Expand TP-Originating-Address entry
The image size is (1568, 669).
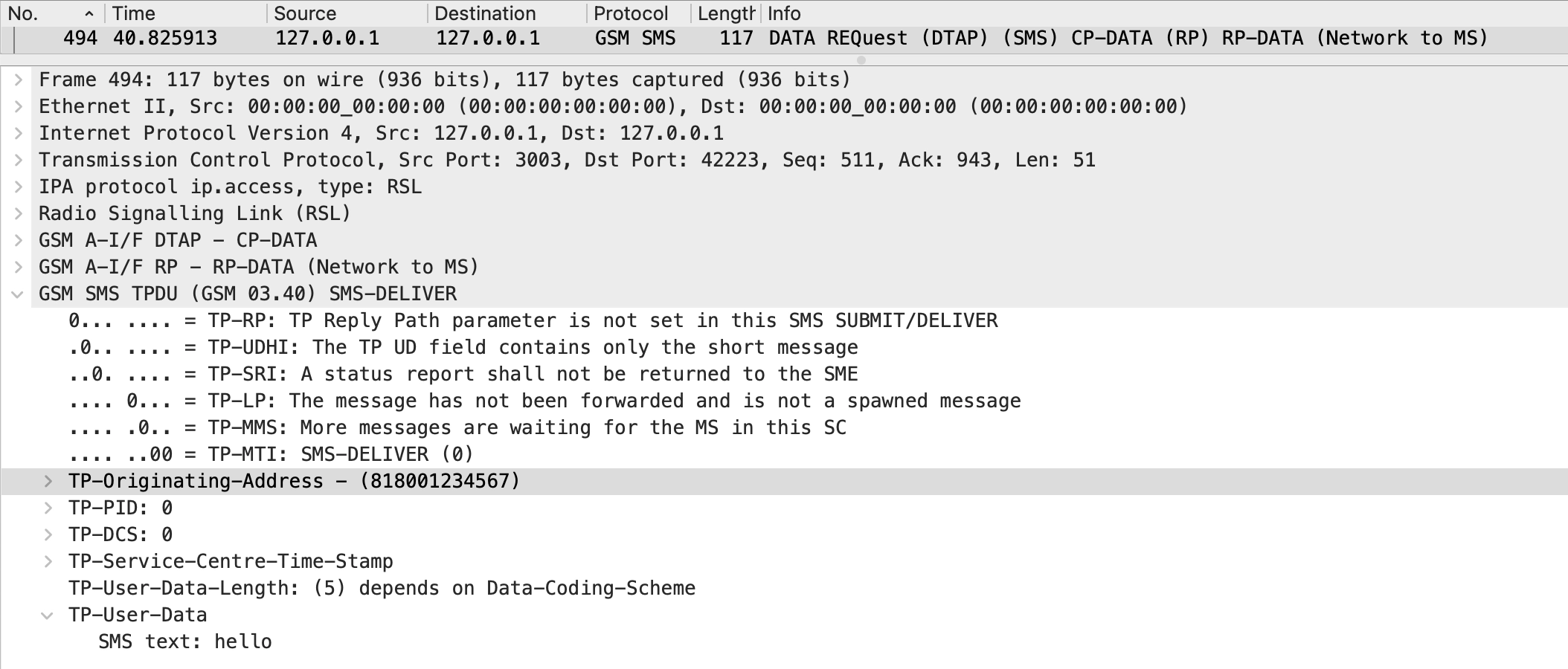[x=48, y=481]
